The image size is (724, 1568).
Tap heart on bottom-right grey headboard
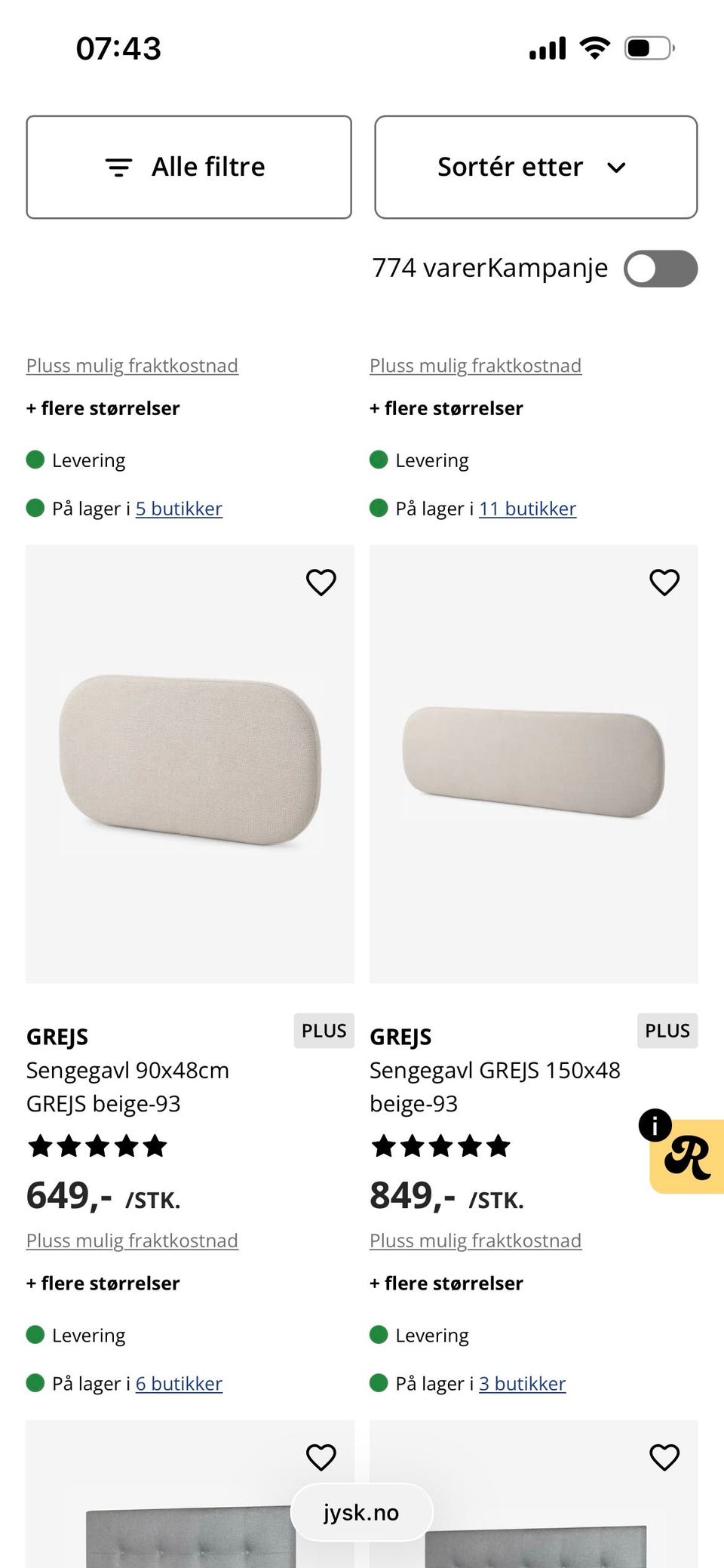(664, 1457)
